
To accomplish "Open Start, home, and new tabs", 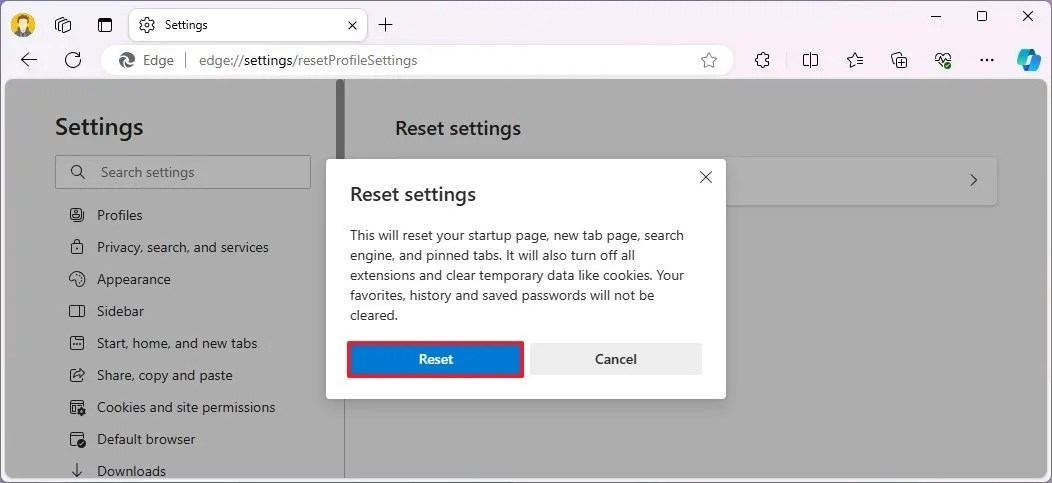I will (x=164, y=343).
